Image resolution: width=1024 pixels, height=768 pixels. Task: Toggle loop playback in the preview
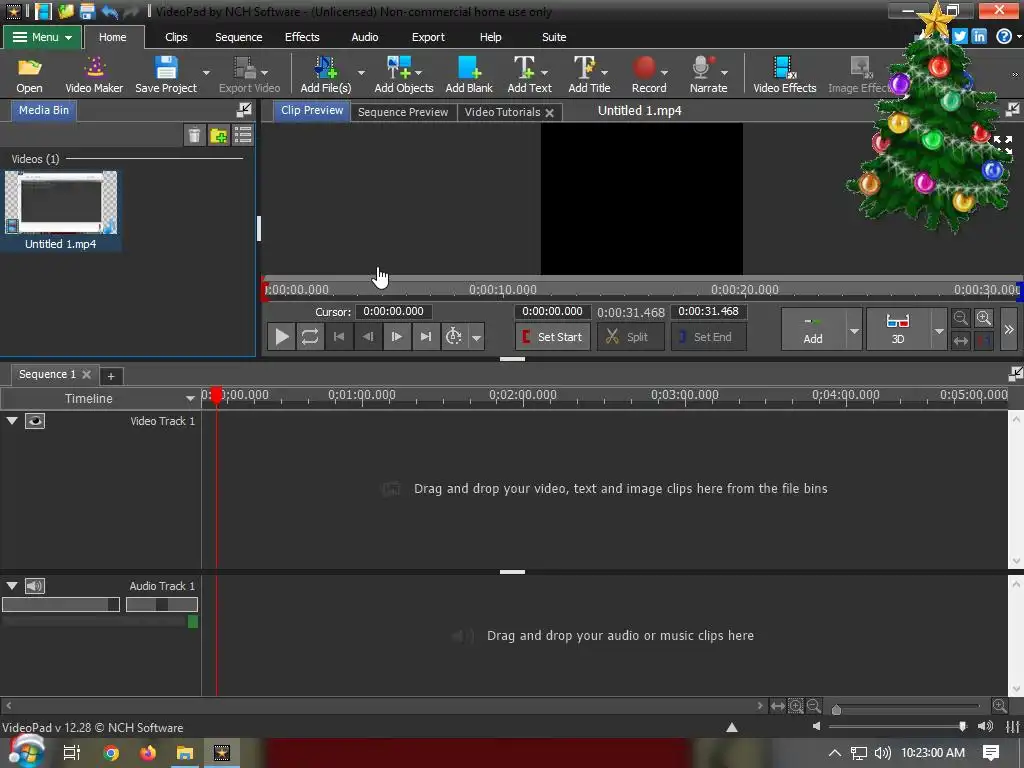point(310,336)
